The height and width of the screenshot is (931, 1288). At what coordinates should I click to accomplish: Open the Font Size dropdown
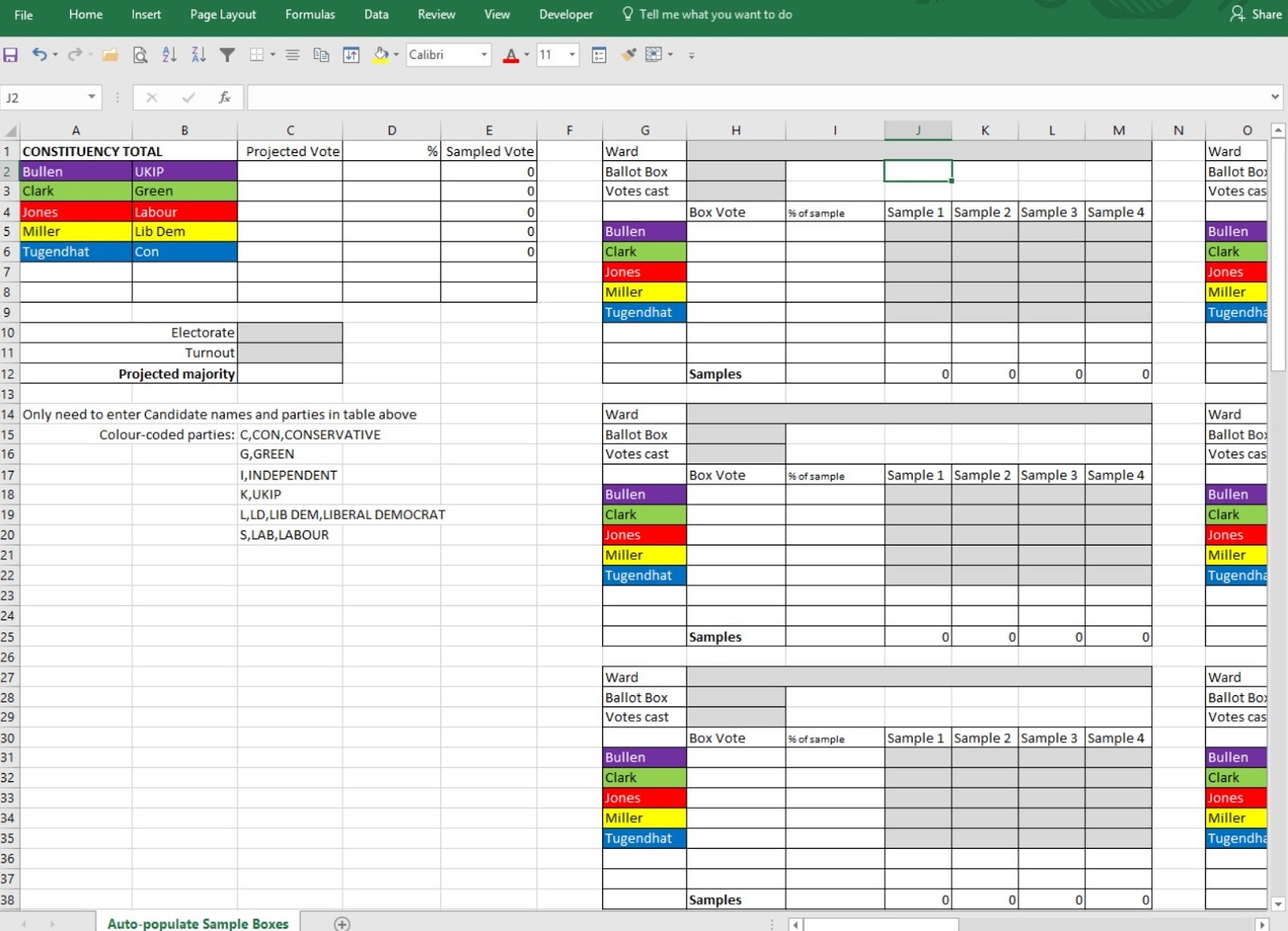(x=572, y=55)
